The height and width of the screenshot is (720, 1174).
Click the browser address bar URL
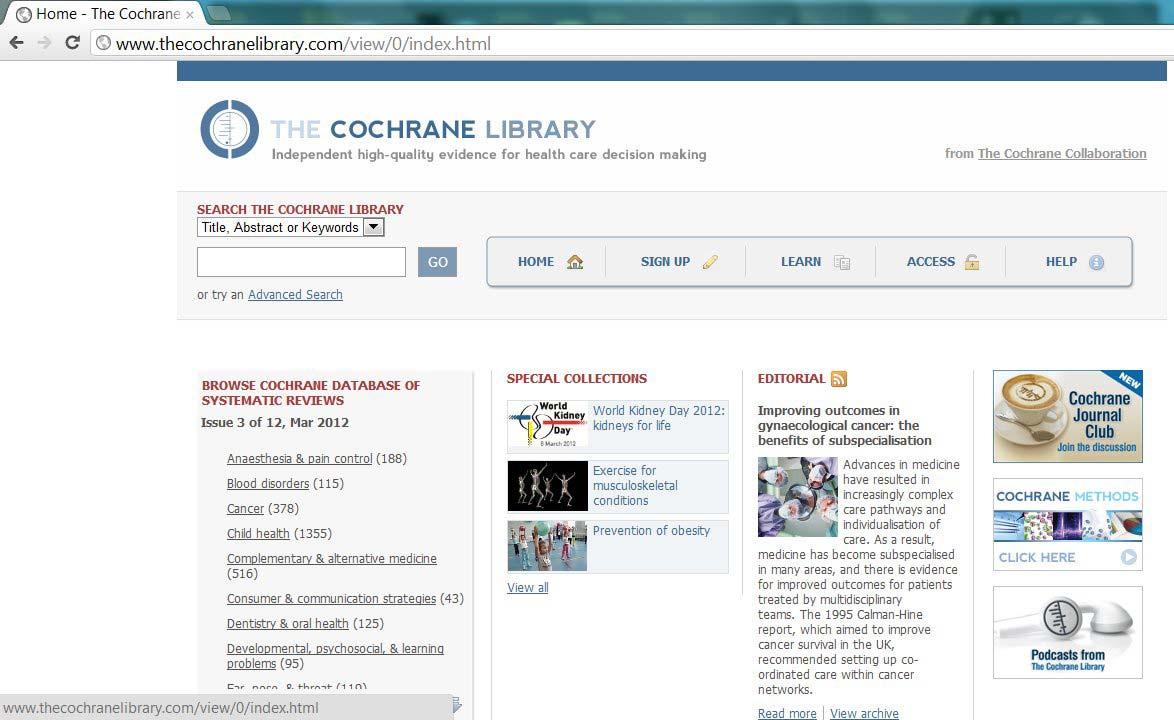tap(303, 43)
